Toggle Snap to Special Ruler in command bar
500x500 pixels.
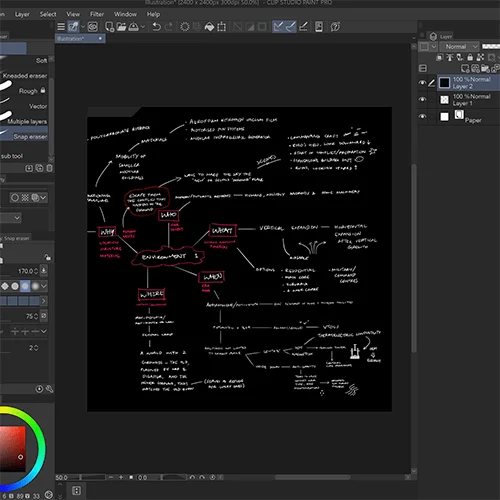tap(290, 27)
